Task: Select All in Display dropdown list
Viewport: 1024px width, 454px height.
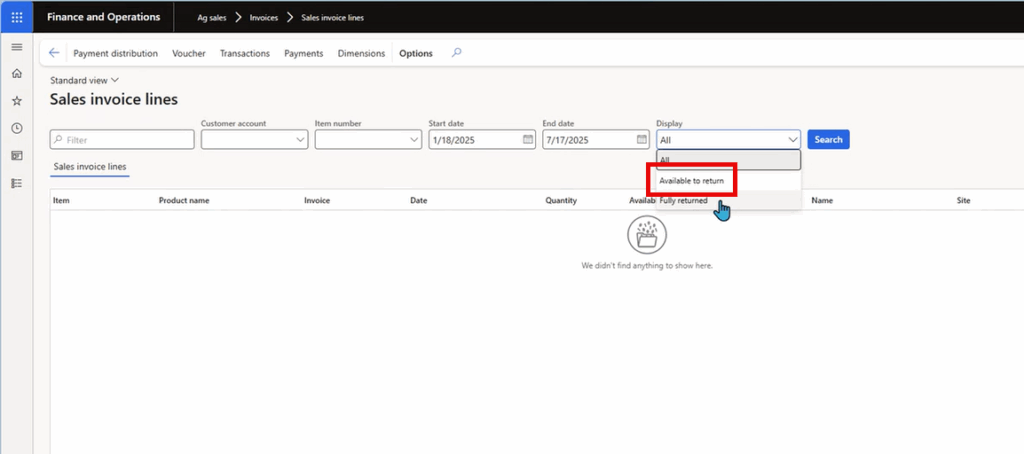Action: [728, 160]
